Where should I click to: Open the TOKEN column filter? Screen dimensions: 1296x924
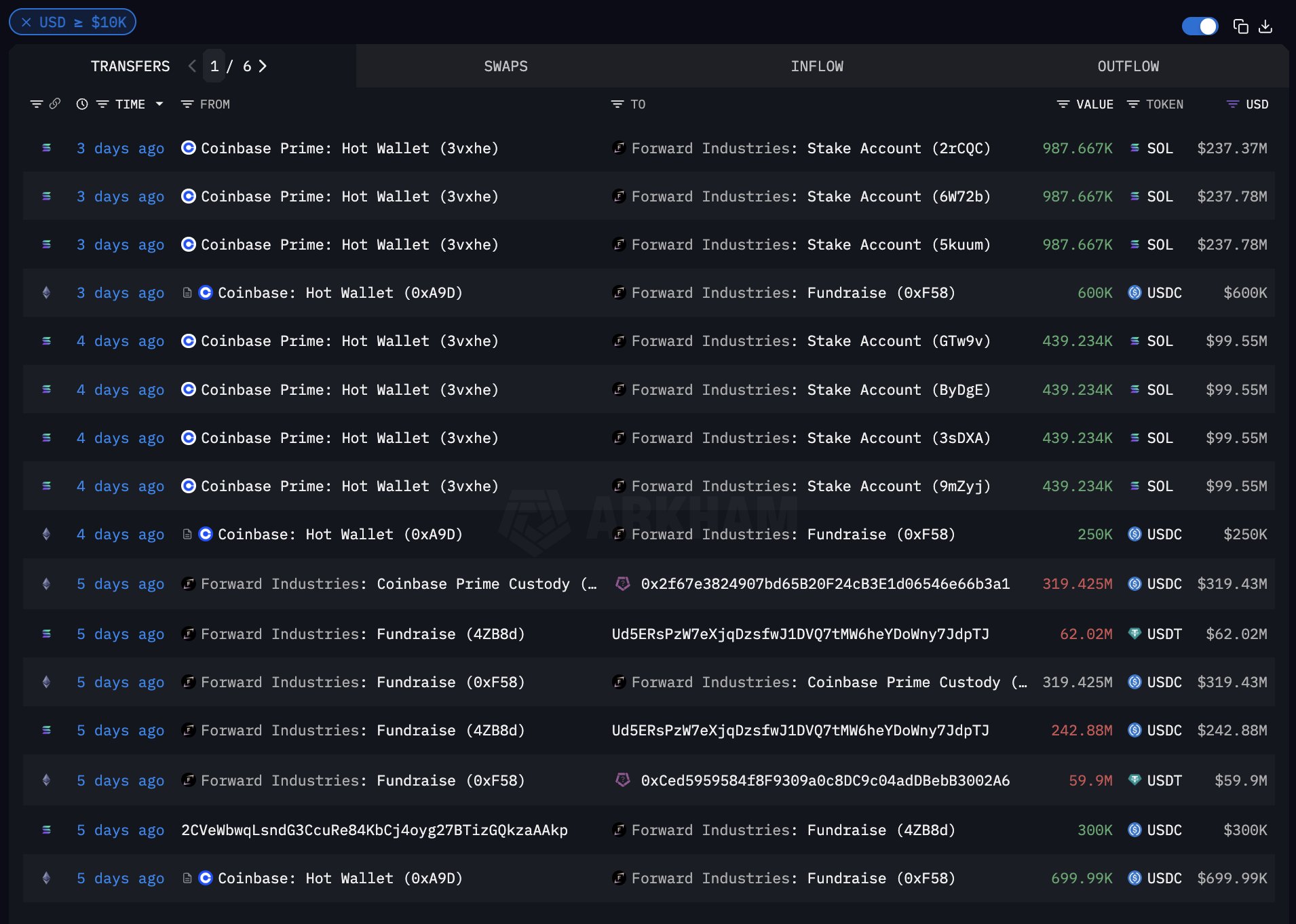tap(1133, 104)
